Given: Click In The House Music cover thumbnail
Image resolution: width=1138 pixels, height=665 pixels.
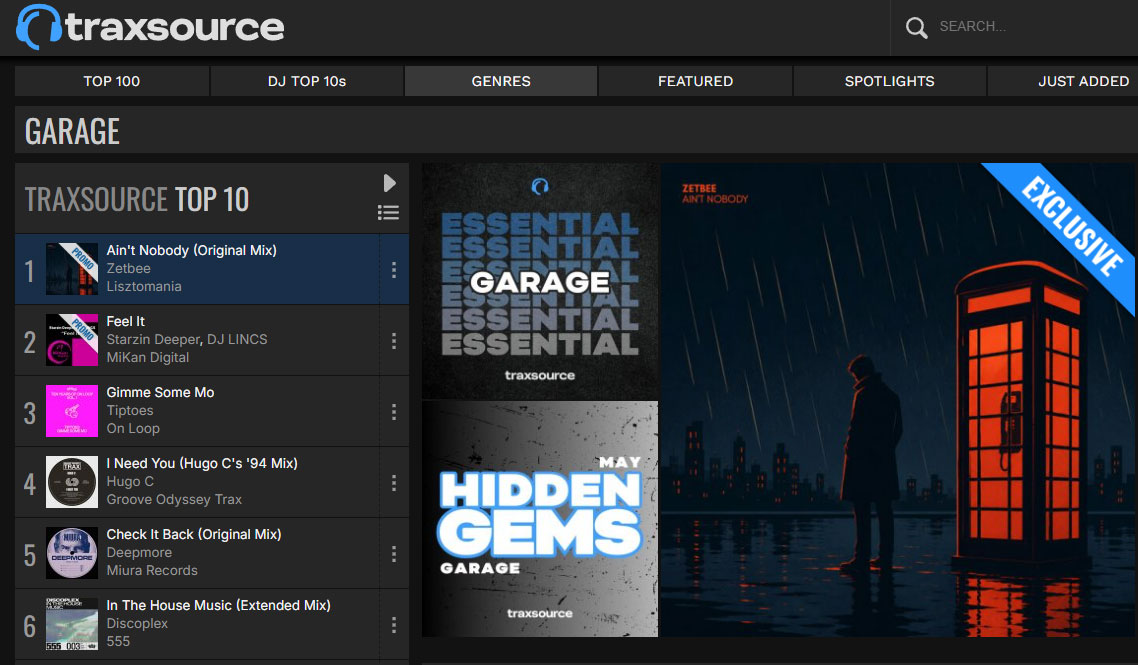Looking at the screenshot, I should (72, 624).
